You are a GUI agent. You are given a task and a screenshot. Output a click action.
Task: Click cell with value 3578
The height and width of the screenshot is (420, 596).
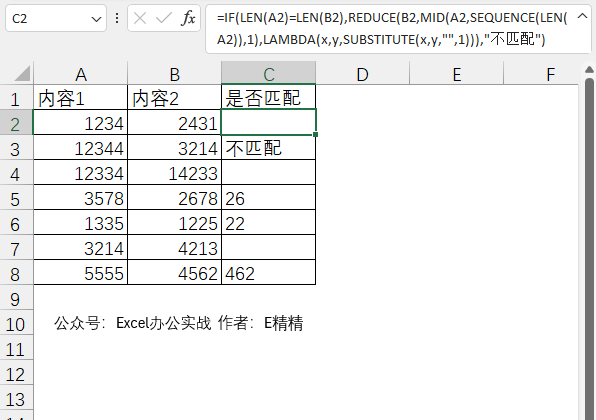click(81, 197)
